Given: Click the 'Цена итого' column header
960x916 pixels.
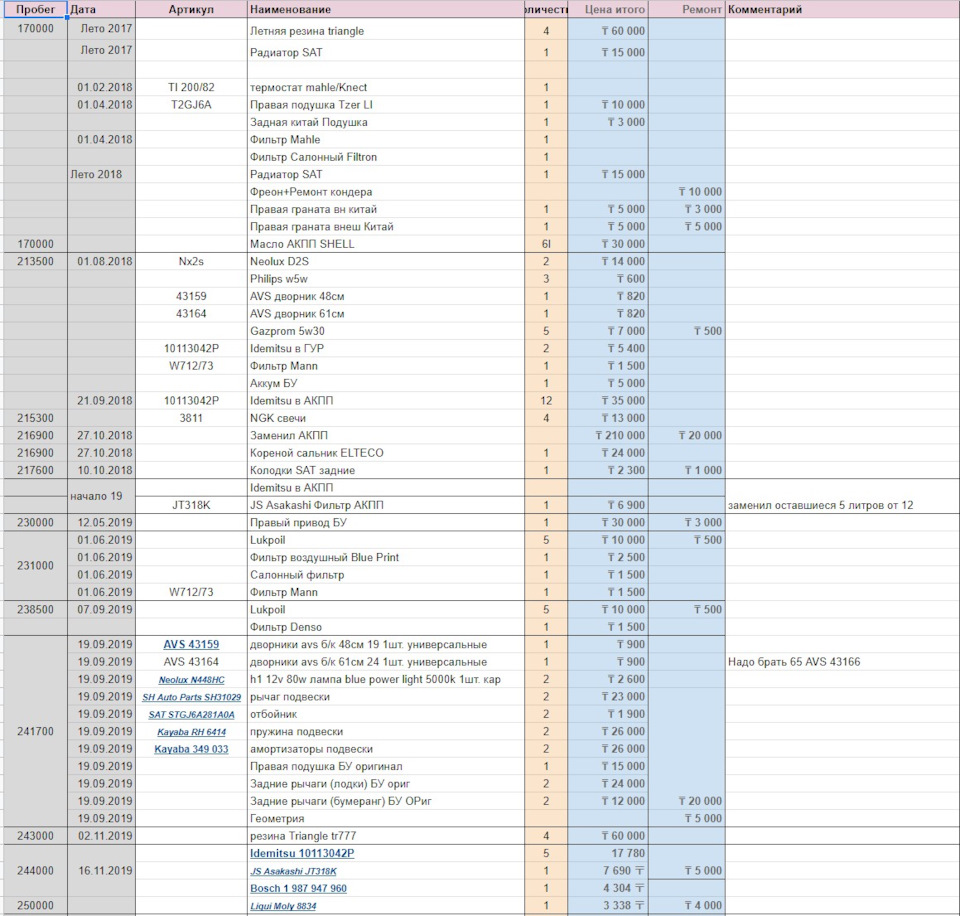Looking at the screenshot, I should [x=608, y=9].
